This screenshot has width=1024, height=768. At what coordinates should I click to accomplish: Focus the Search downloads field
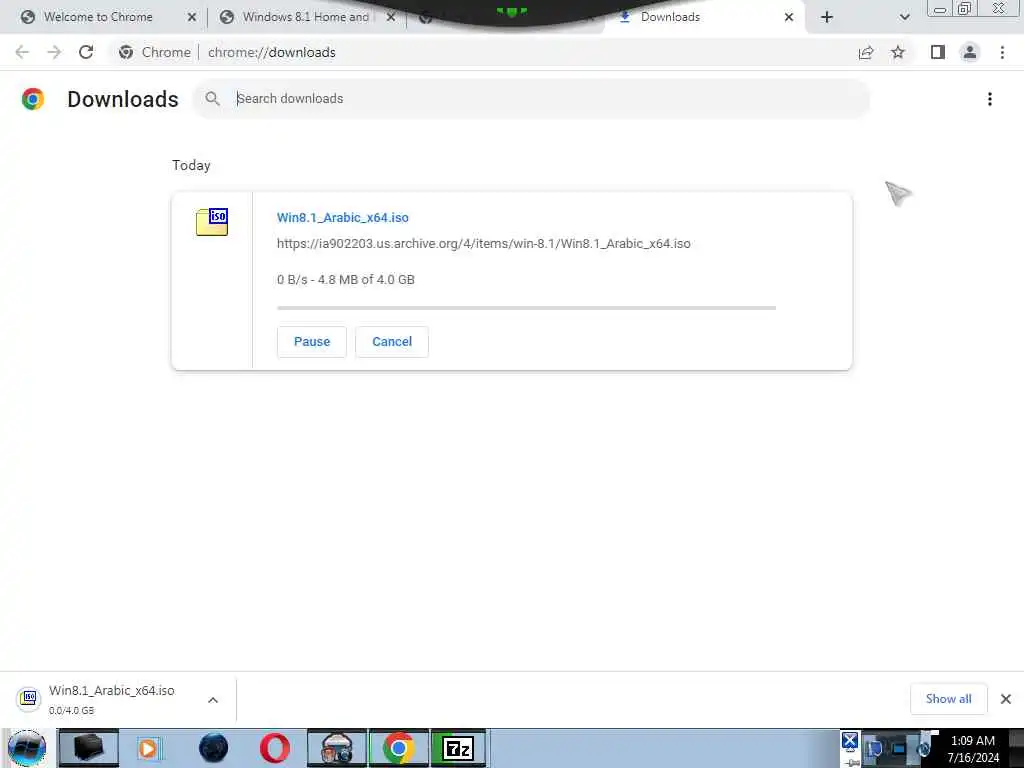coord(532,99)
